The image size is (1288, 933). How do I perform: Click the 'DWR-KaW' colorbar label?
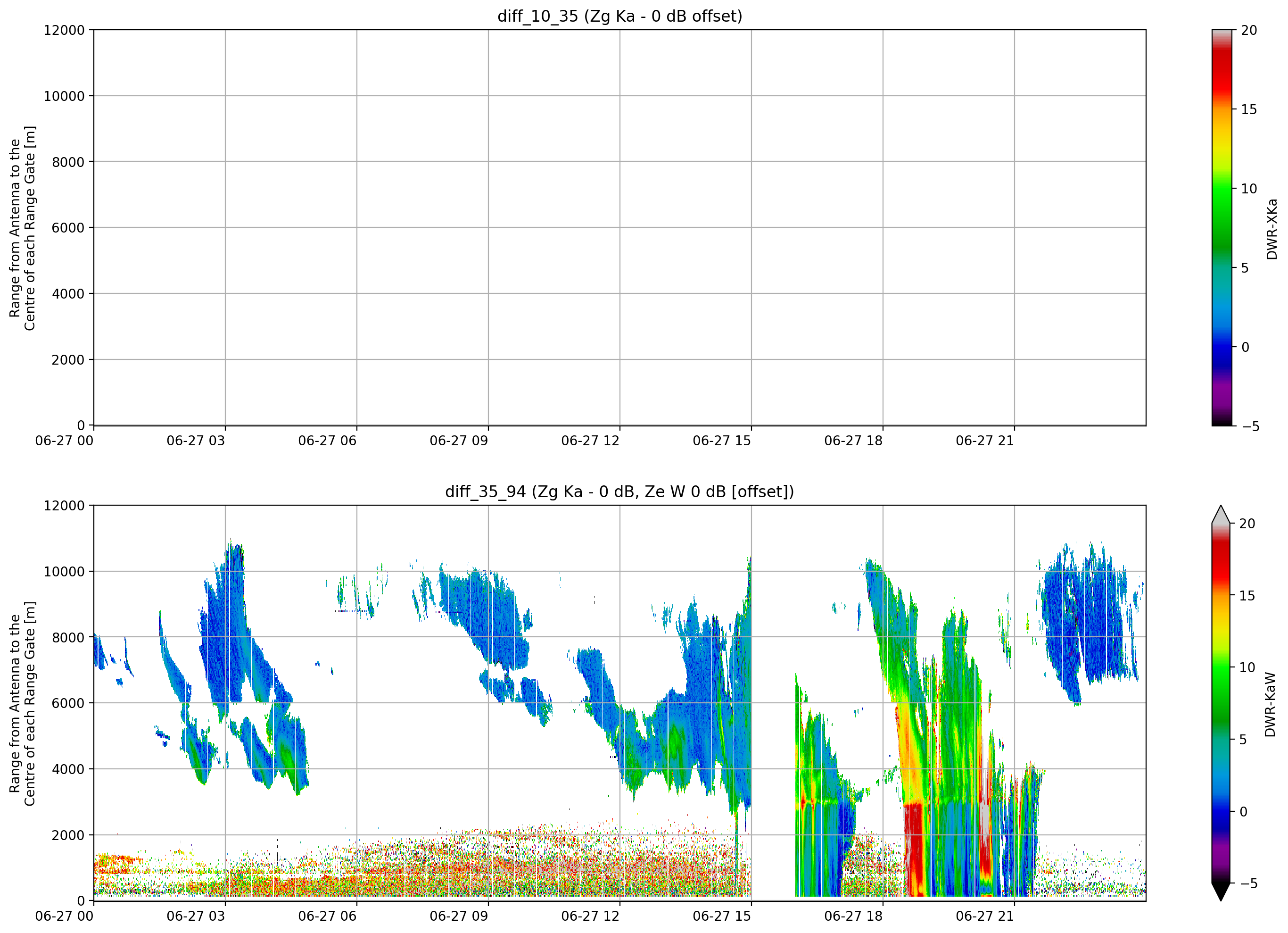[1271, 705]
